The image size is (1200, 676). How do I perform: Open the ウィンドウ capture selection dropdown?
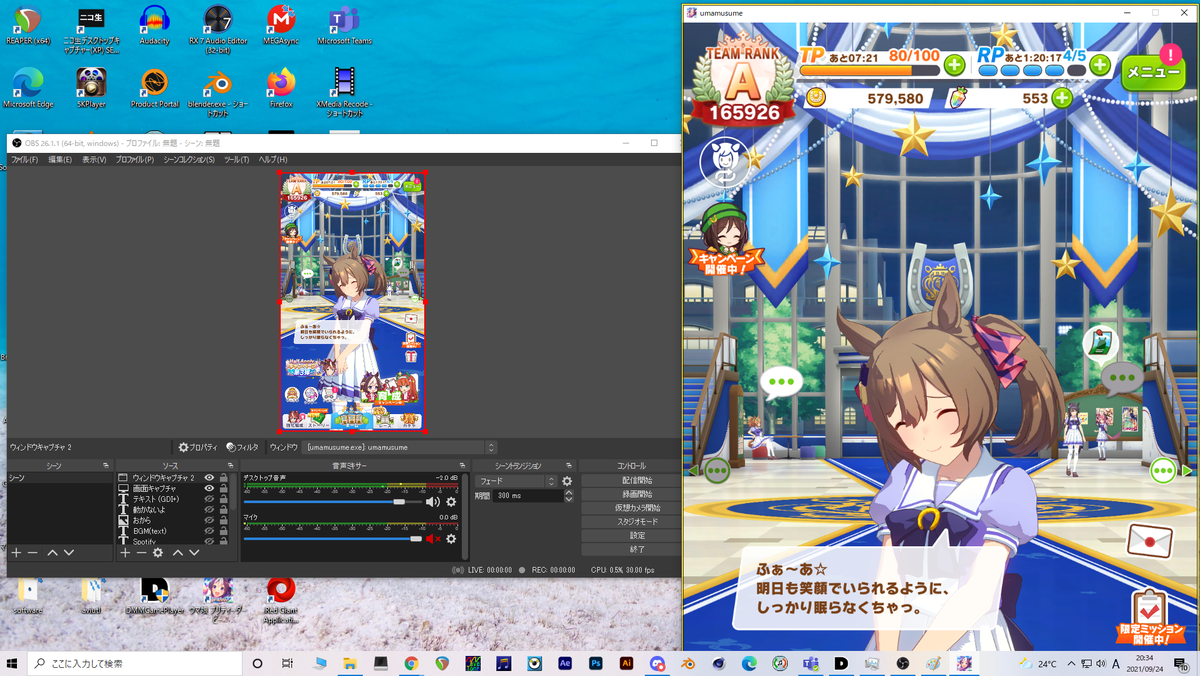[400, 447]
